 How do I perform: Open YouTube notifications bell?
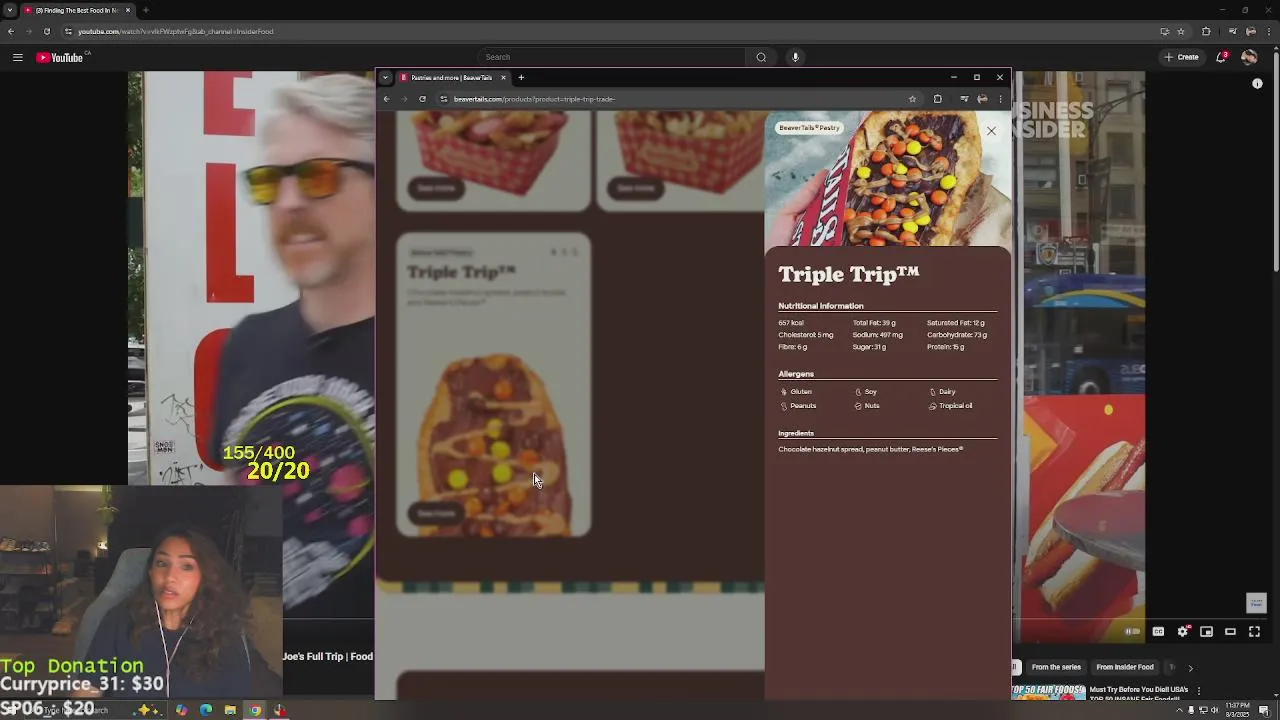pos(1221,57)
